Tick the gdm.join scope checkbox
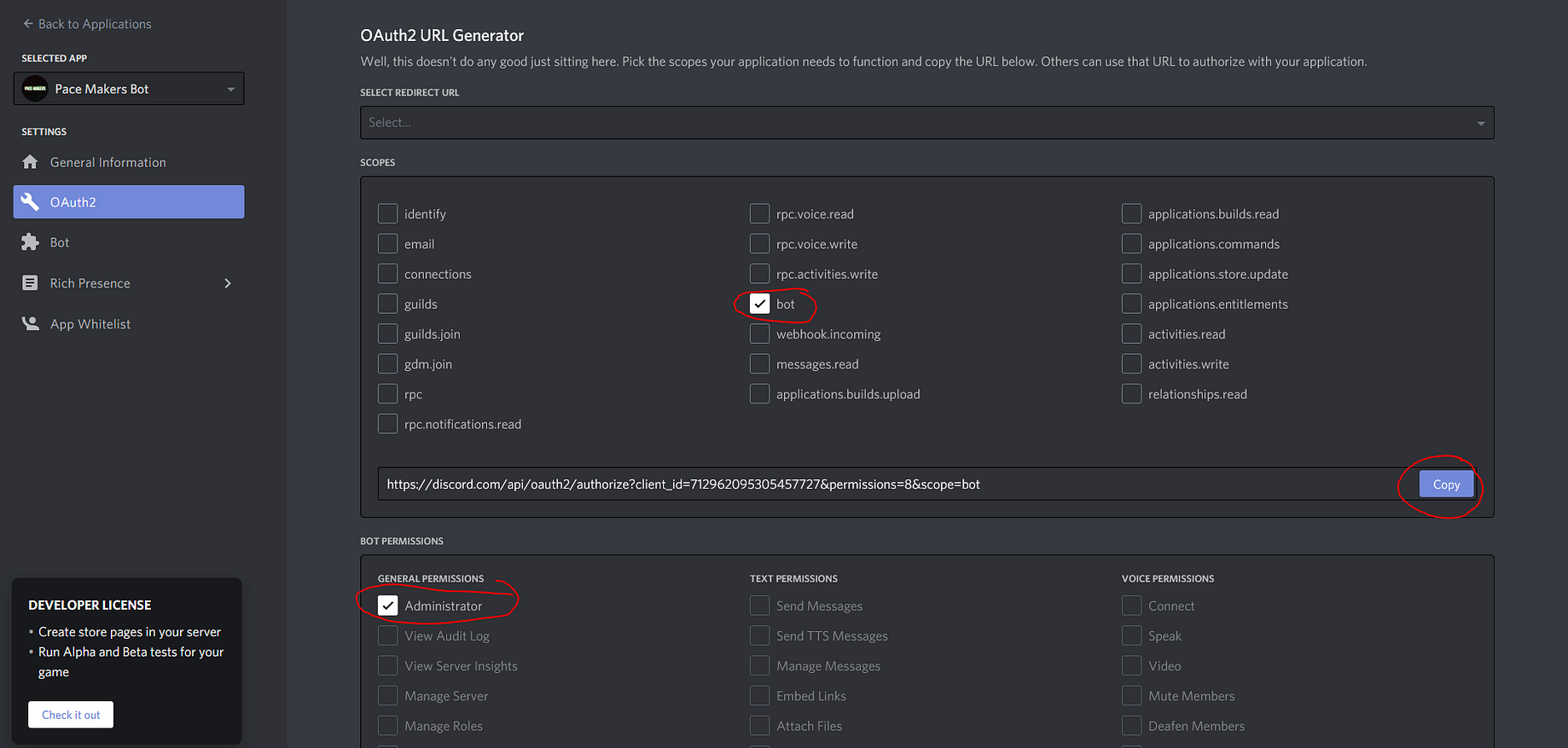The image size is (1568, 748). tap(388, 363)
